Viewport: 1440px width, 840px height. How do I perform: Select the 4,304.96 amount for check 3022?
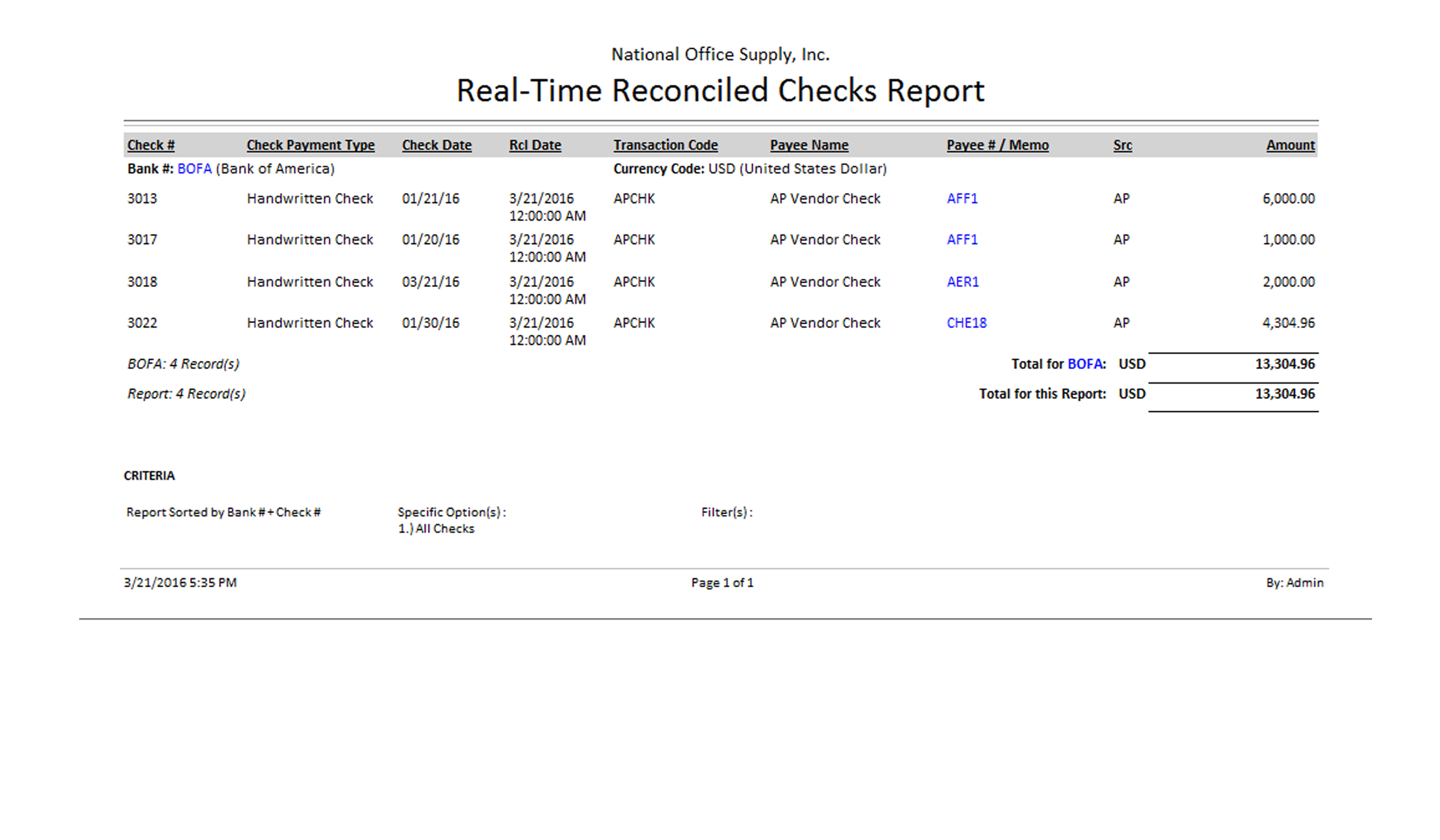(x=1288, y=324)
